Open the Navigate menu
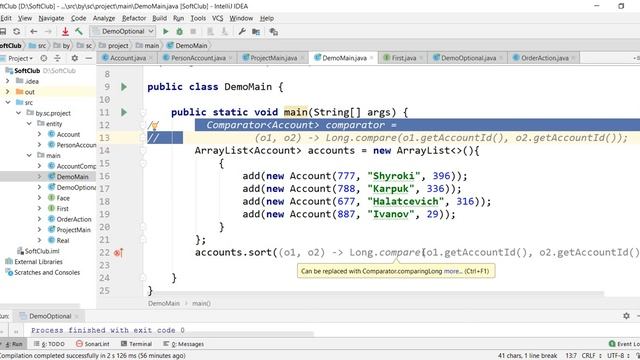 (51, 18)
